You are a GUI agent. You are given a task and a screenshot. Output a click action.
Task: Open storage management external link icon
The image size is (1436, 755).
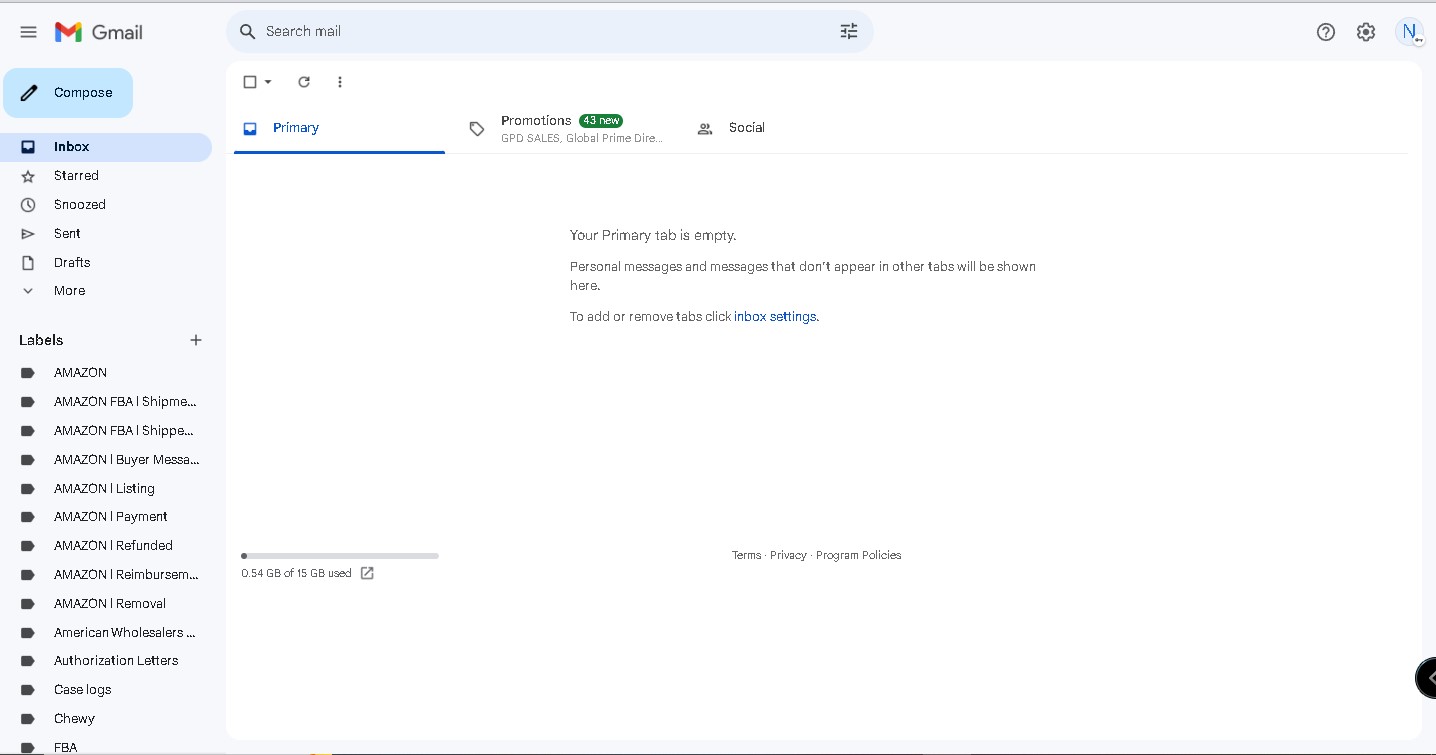tap(367, 573)
